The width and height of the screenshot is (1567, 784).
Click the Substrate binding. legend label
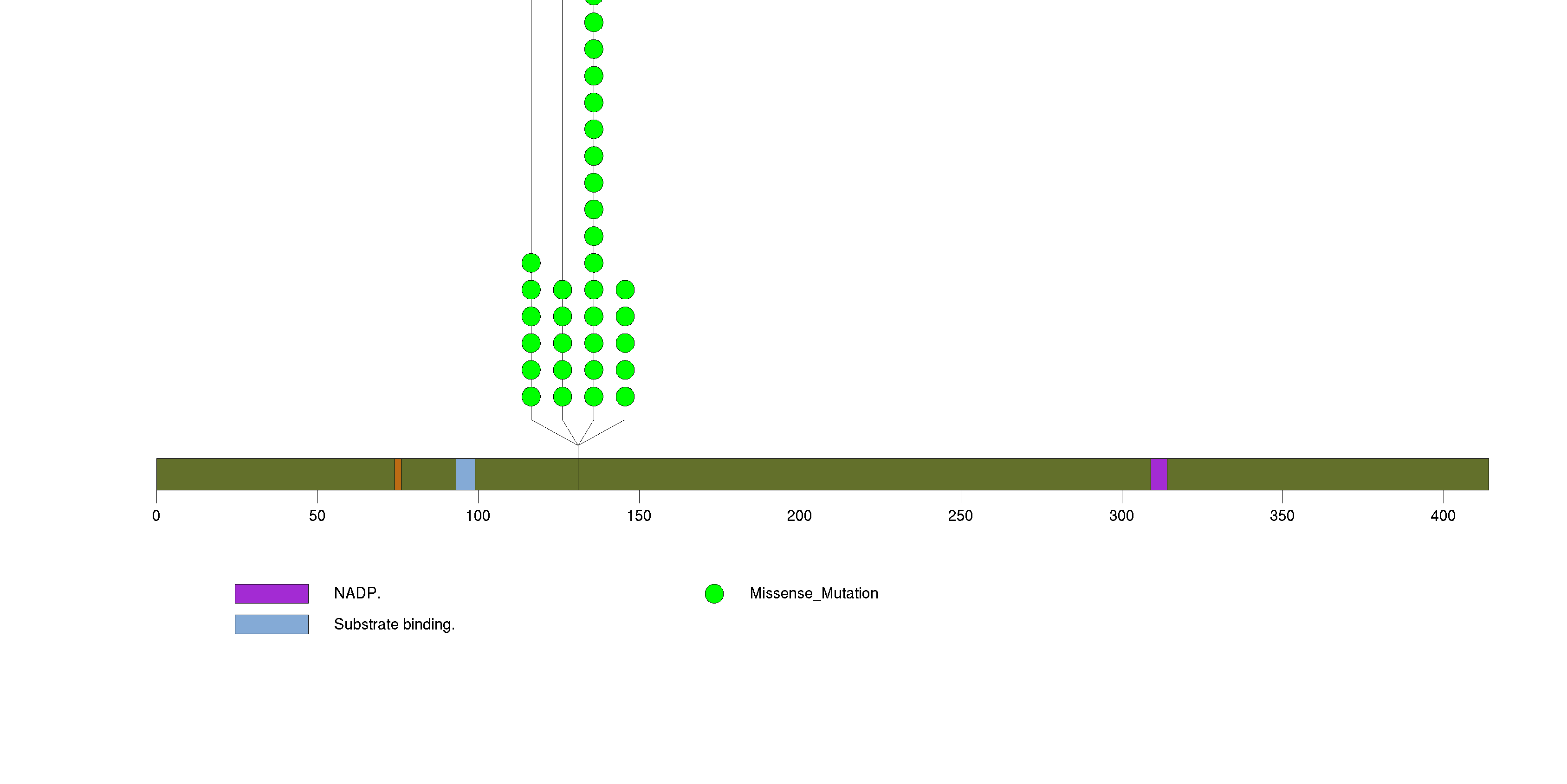coord(394,624)
